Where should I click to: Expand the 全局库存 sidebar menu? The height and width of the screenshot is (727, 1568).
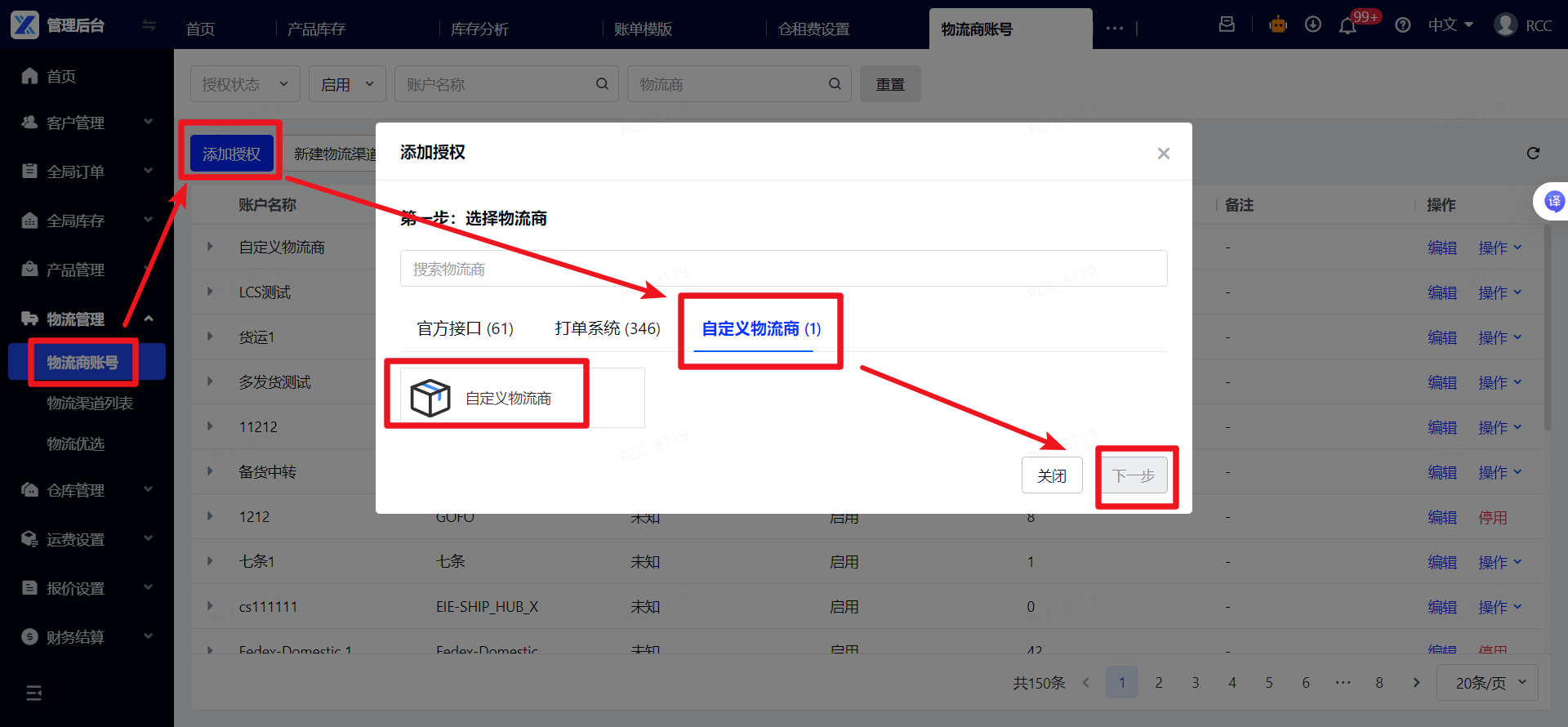(87, 221)
